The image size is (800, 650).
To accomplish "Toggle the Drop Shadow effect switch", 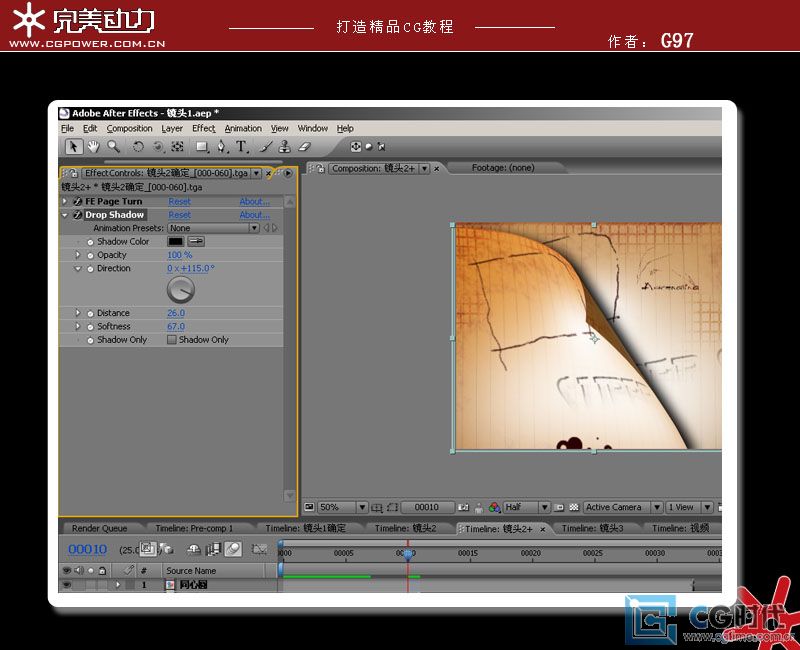I will 78,215.
